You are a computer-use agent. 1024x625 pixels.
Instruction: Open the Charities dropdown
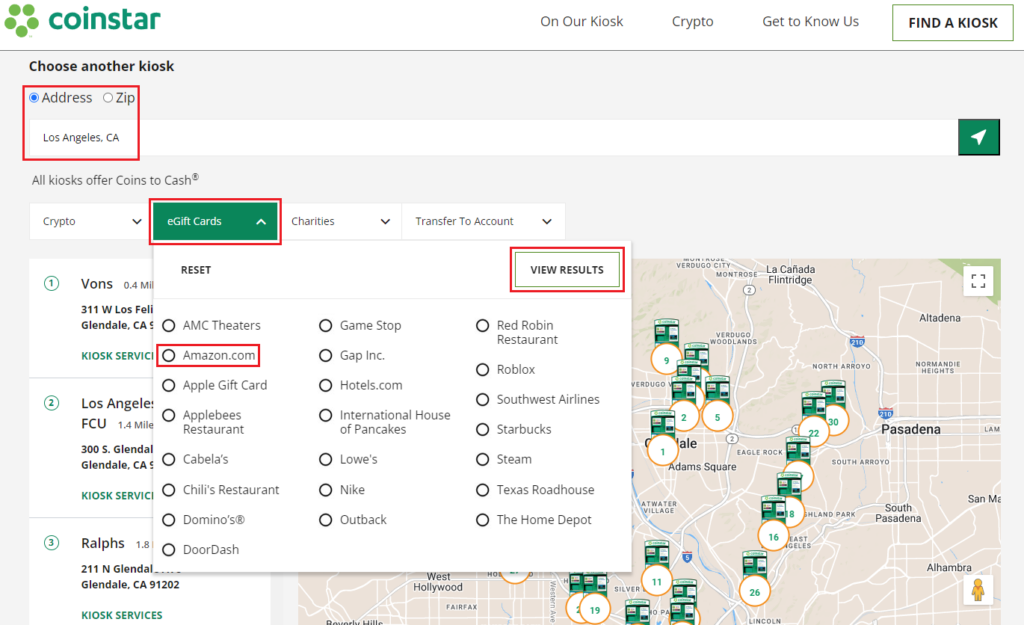pyautogui.click(x=340, y=222)
